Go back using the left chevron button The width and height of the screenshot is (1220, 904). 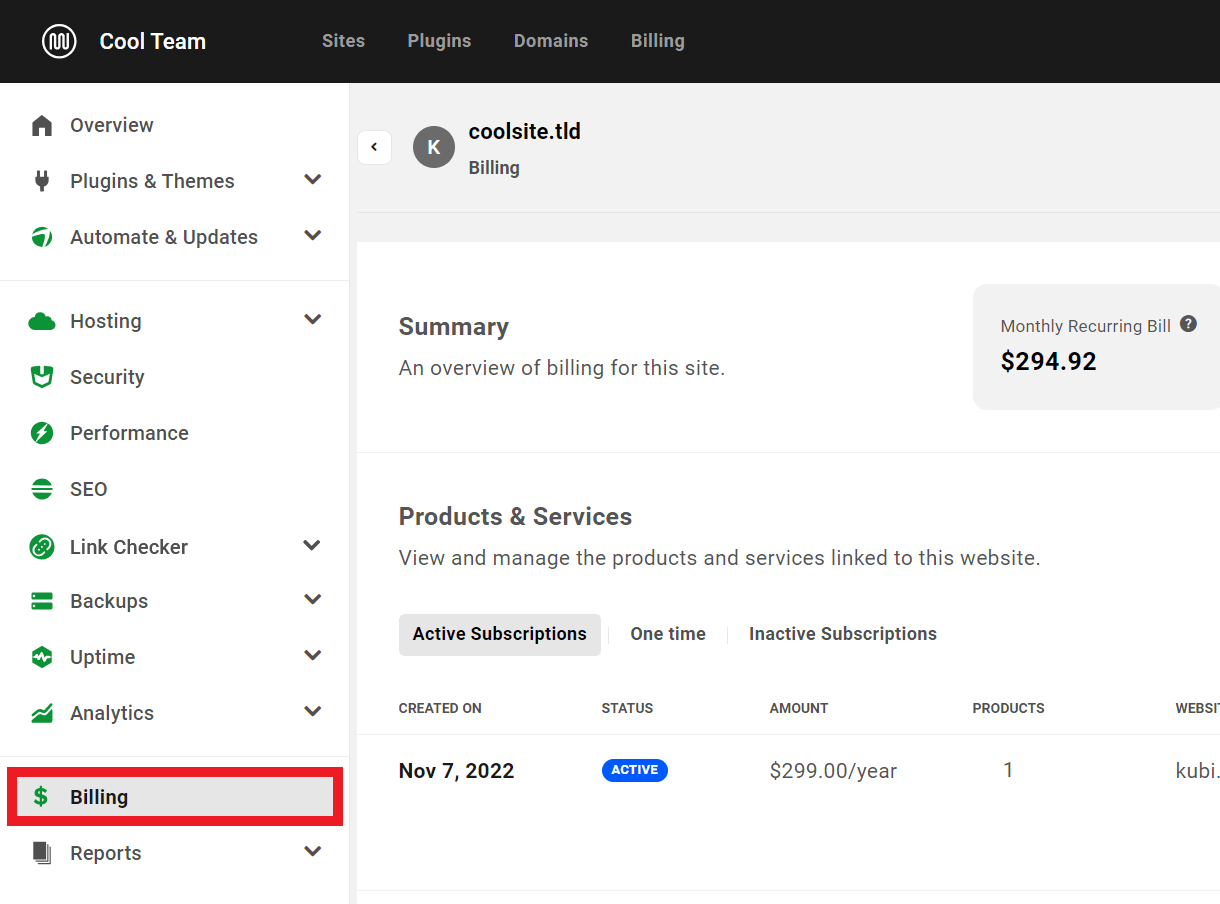(374, 147)
